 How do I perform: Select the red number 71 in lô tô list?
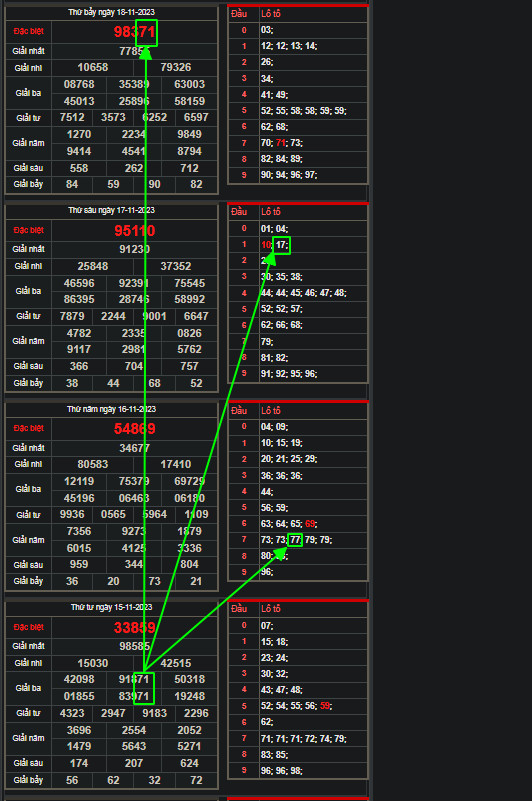coord(281,143)
